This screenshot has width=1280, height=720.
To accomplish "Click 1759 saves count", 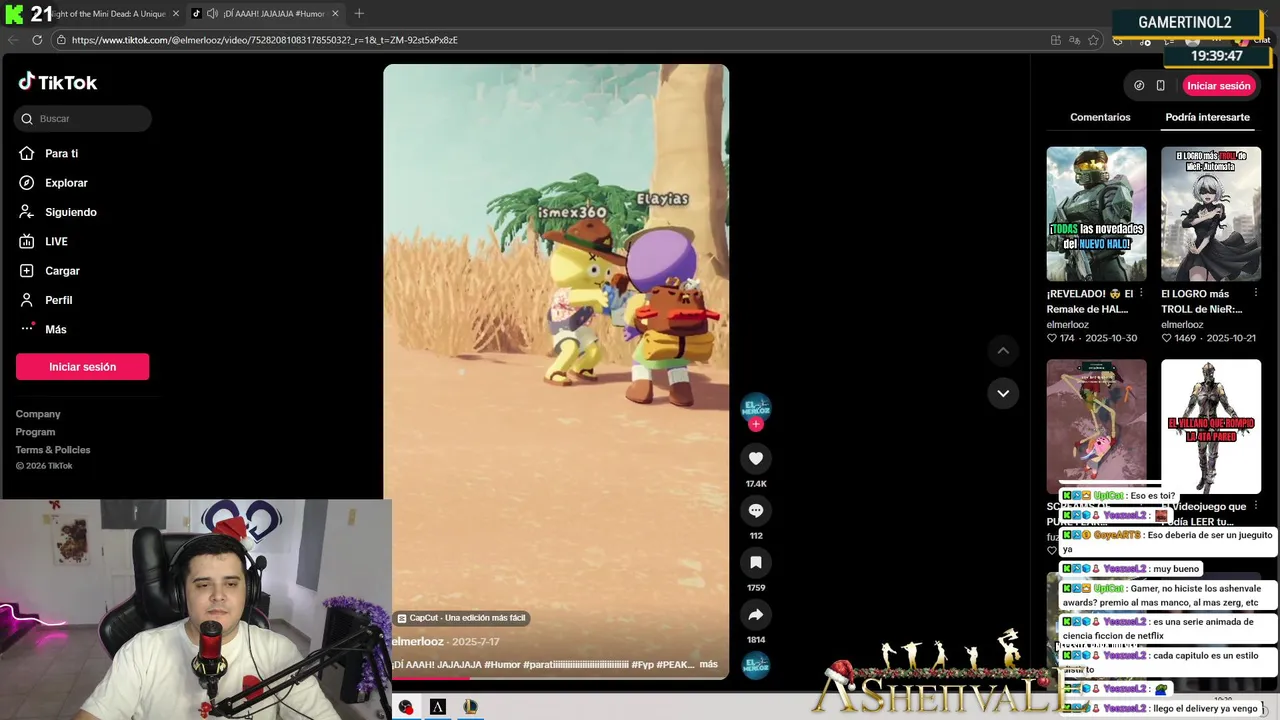I will pos(756,588).
